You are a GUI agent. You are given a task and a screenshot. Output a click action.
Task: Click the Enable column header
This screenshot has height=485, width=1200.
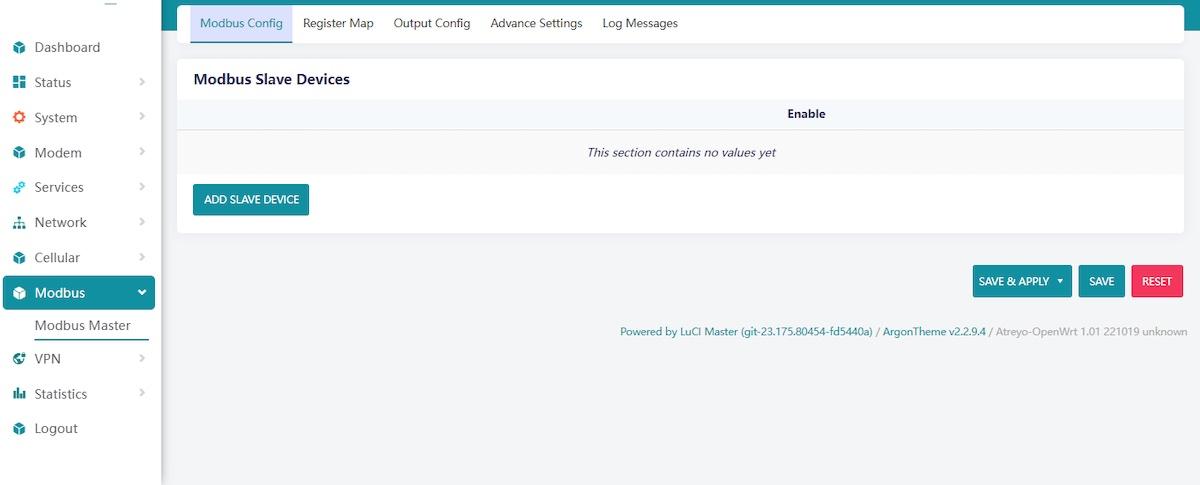point(806,114)
